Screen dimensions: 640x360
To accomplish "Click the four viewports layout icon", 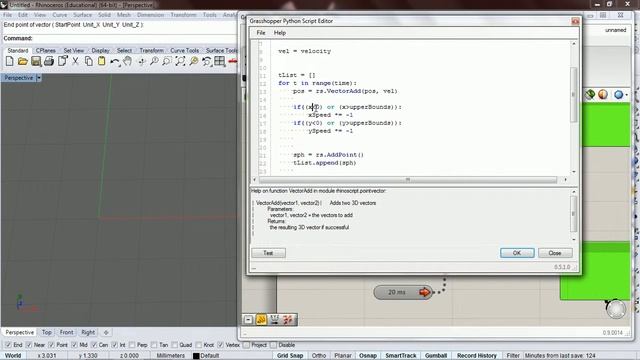I will 220,61.
